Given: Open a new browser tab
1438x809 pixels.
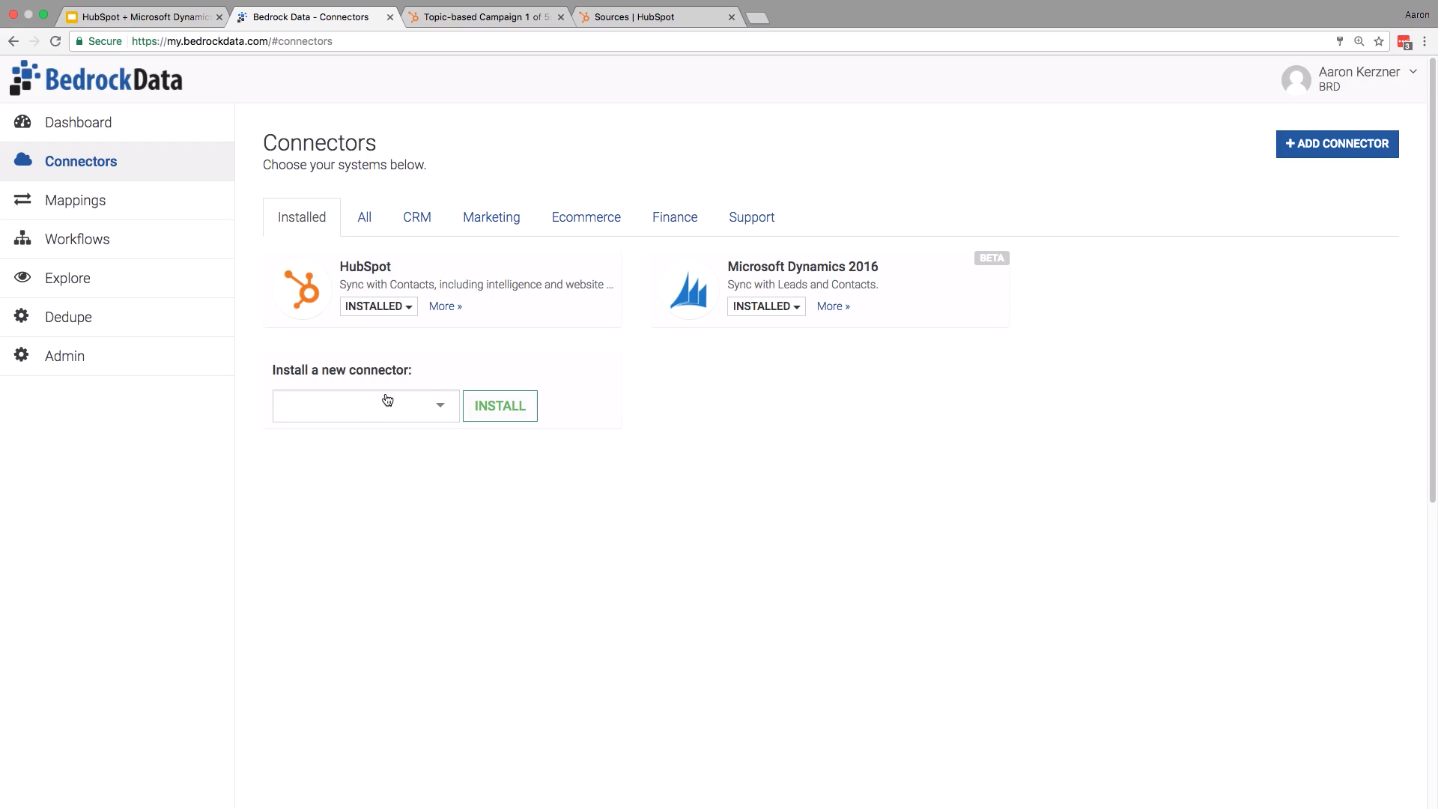Looking at the screenshot, I should coord(757,18).
